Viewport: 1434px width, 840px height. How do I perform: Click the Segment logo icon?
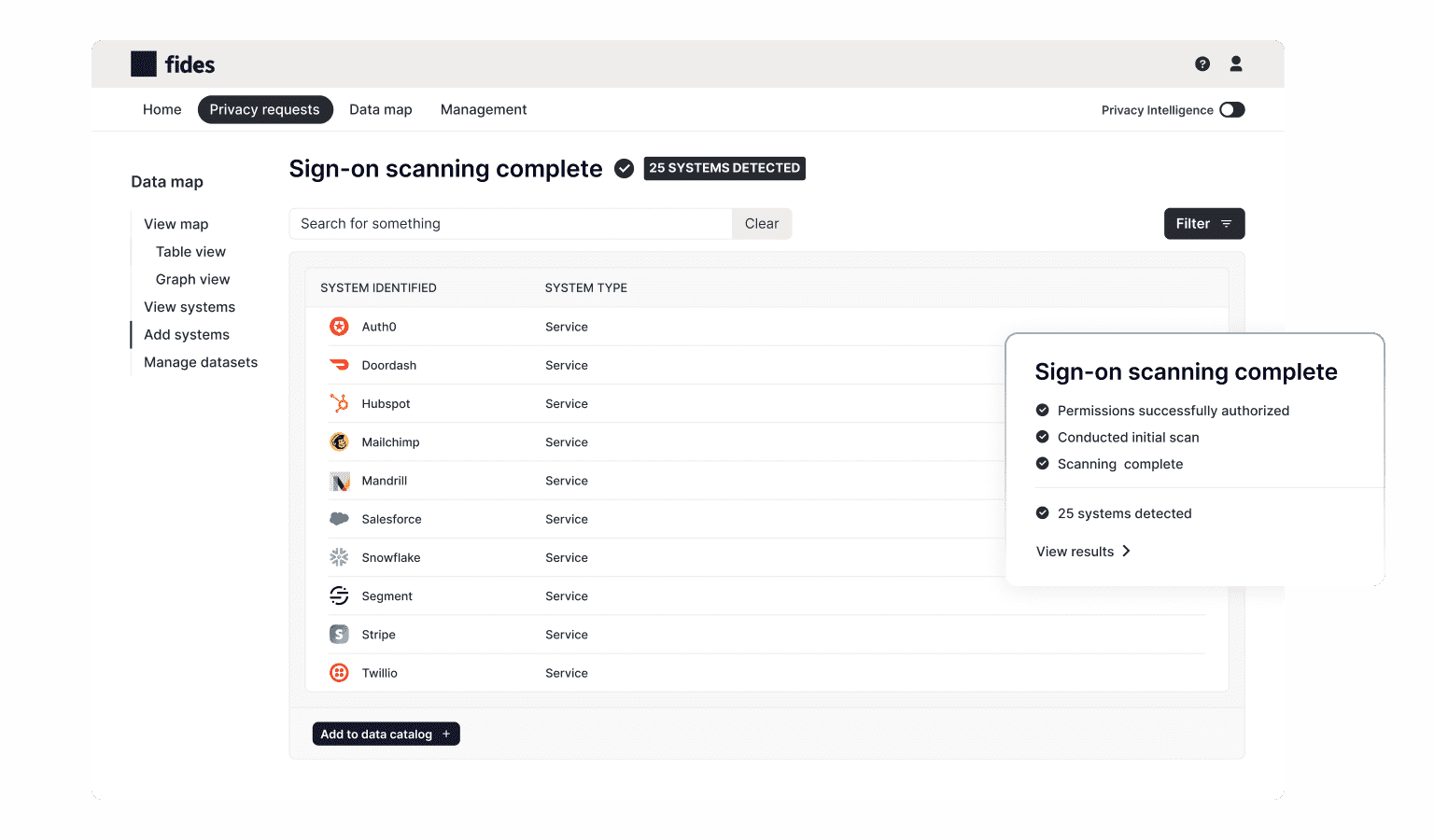coord(339,595)
